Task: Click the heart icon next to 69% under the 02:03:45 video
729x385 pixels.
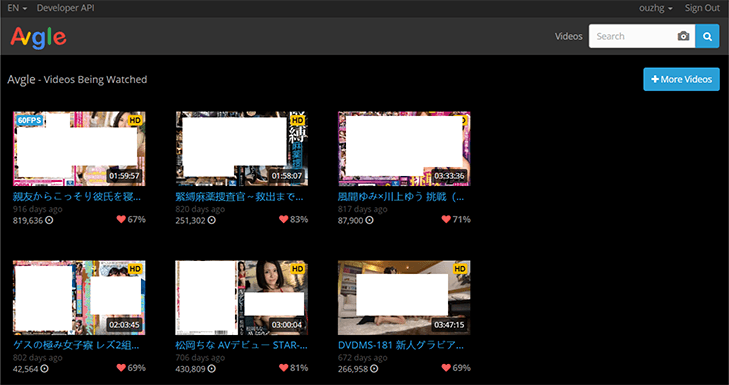Action: 121,368
